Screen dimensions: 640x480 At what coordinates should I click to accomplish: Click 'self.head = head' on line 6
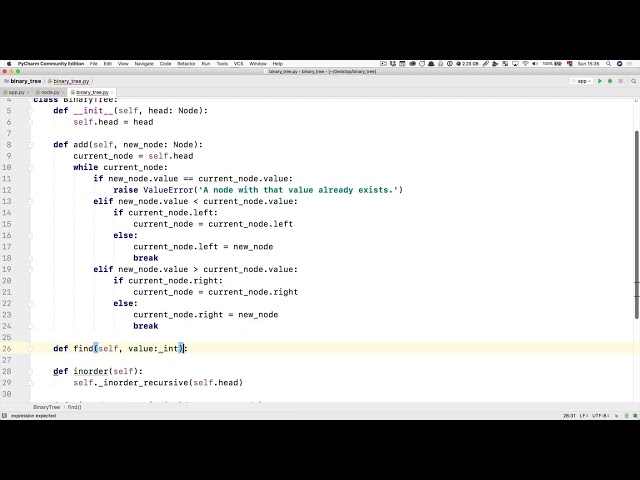coord(113,122)
